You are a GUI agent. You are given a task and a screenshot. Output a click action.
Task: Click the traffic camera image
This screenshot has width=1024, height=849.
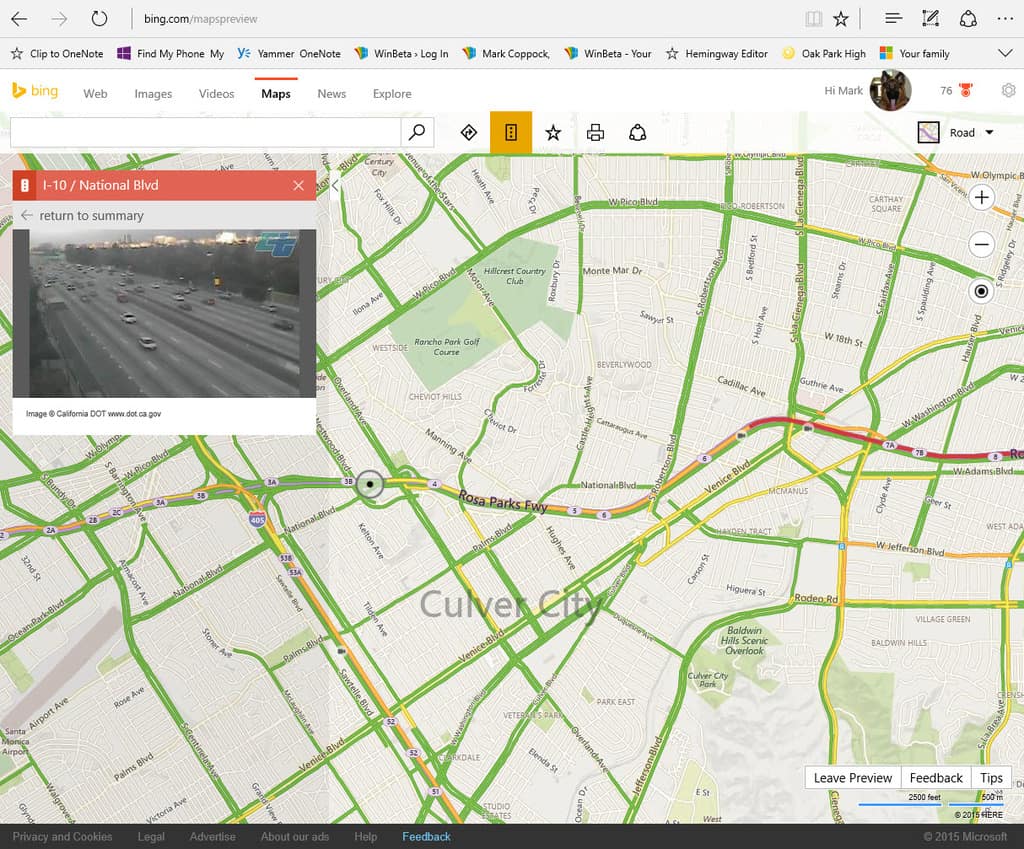click(165, 313)
